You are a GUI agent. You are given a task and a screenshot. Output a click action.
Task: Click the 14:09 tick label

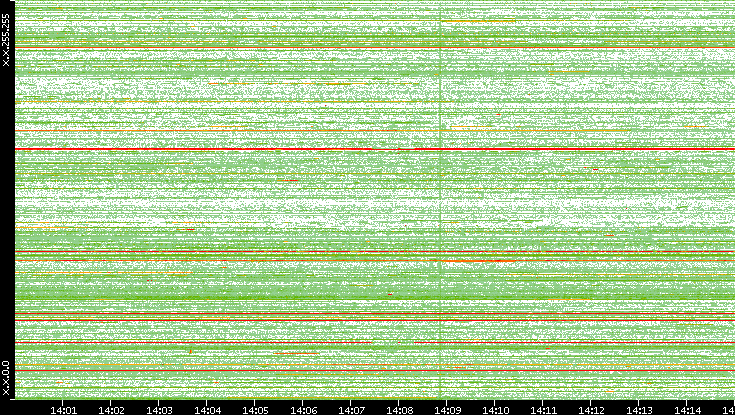coord(447,410)
